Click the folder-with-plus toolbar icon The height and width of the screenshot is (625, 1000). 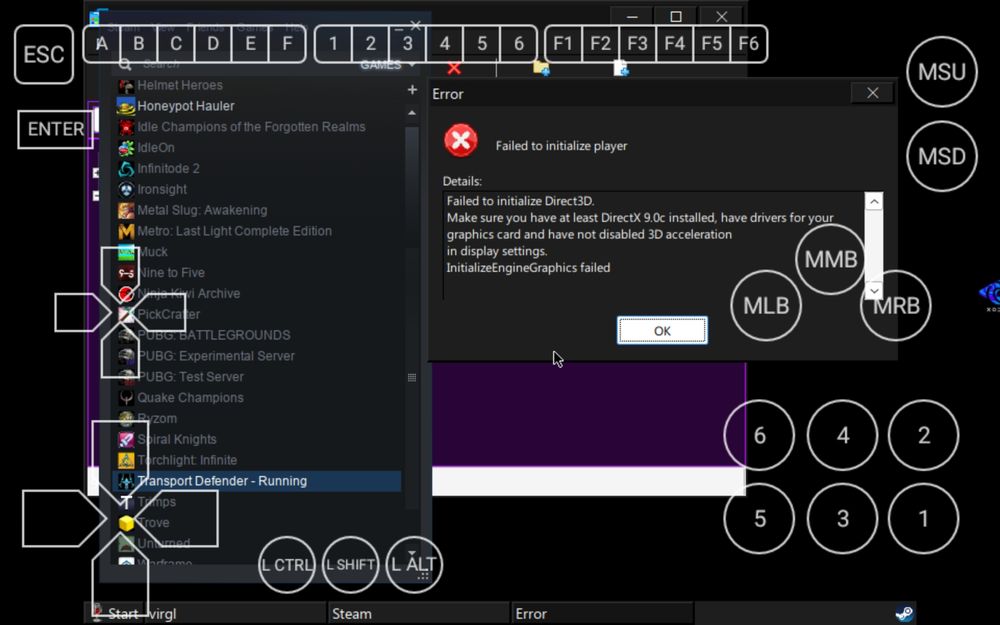point(541,68)
